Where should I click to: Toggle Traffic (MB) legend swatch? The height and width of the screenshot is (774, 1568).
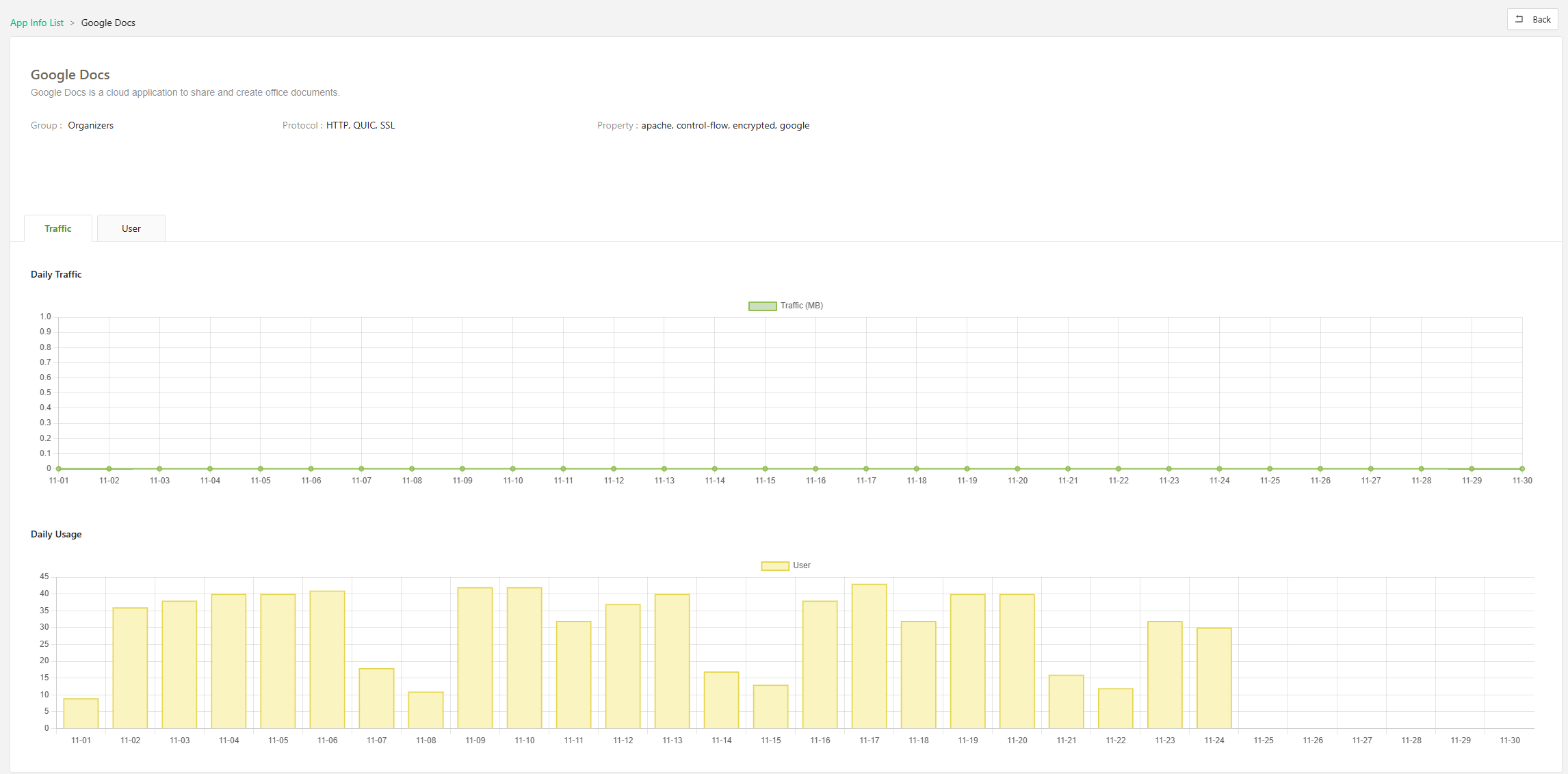coord(762,306)
